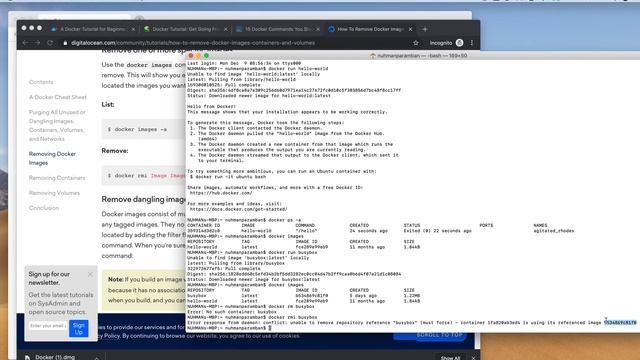The height and width of the screenshot is (360, 640).
Task: Close the 'Docker Tutorial: Get Going' tab
Action: tap(226, 29)
